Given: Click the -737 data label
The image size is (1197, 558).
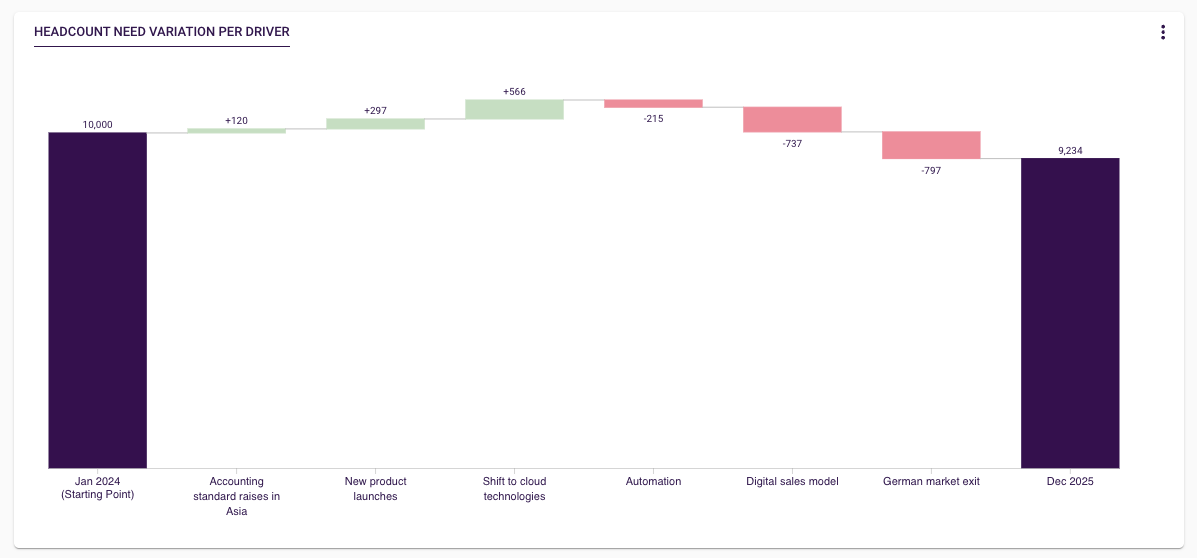Looking at the screenshot, I should click(x=792, y=144).
